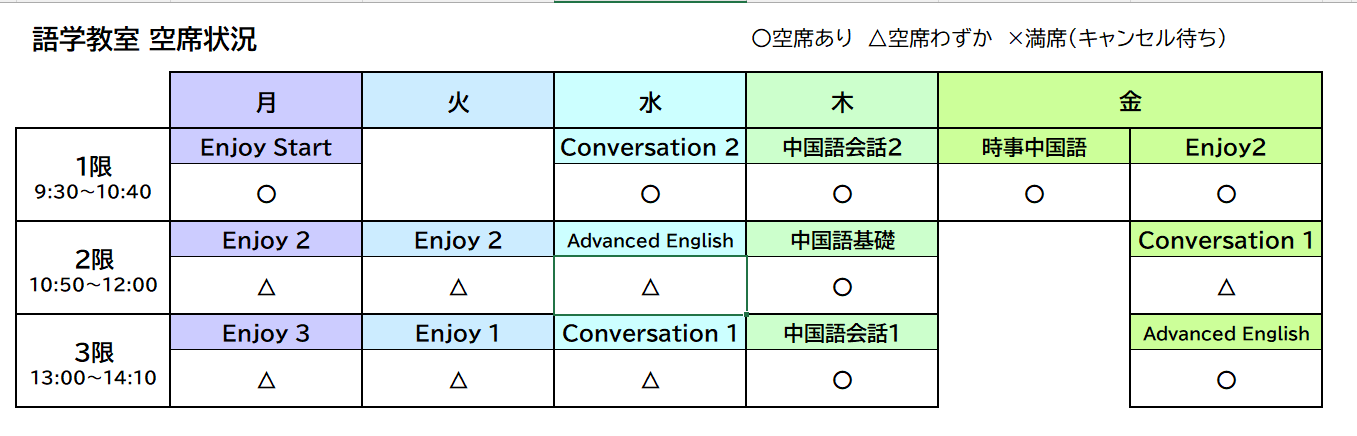Select the Enjoy2 cell under Friday

pyautogui.click(x=1226, y=148)
